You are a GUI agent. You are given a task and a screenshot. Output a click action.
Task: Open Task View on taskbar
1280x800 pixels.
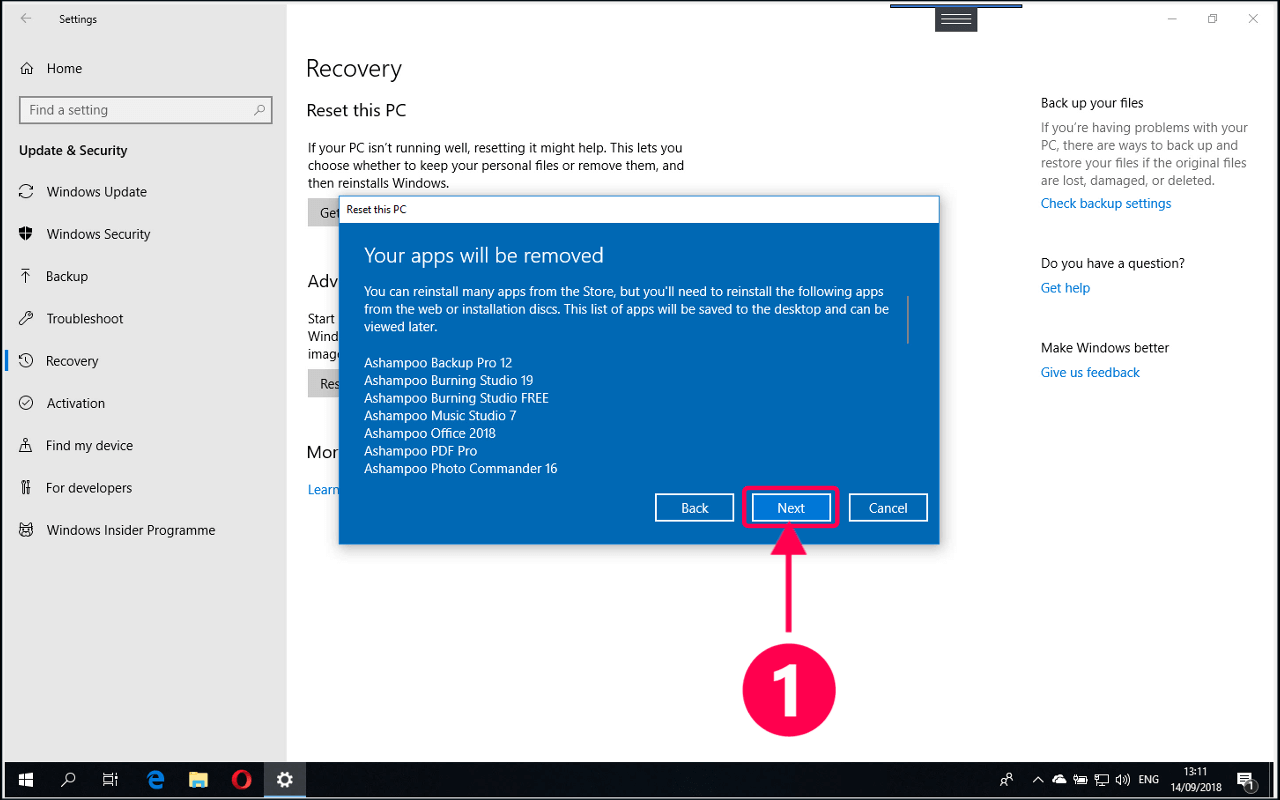coord(111,780)
